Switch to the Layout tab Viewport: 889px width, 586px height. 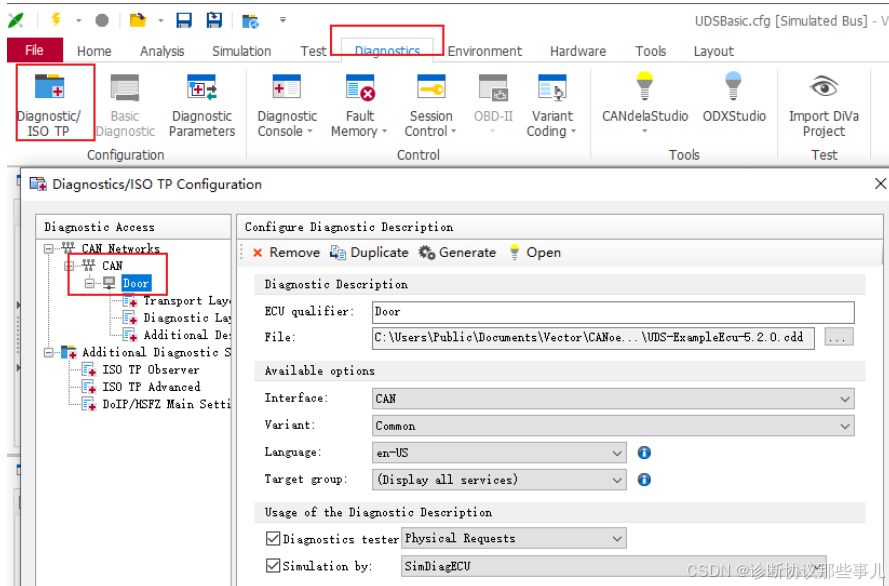click(x=713, y=51)
